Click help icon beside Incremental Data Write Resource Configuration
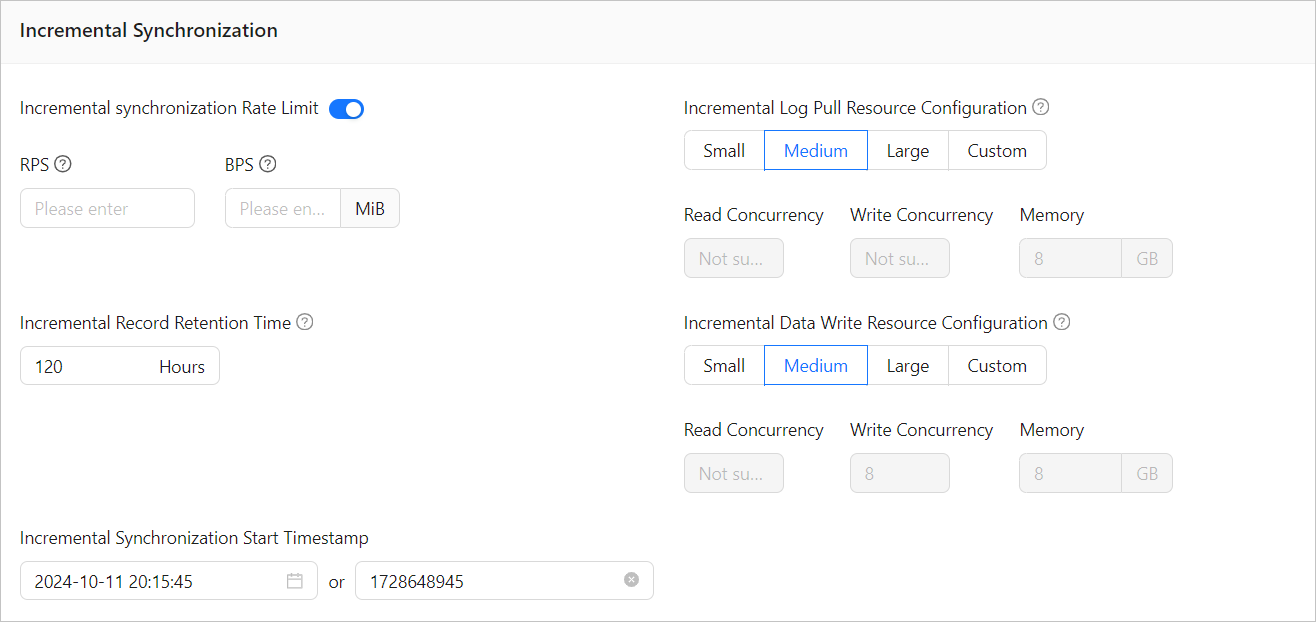Image resolution: width=1316 pixels, height=622 pixels. pos(1062,322)
